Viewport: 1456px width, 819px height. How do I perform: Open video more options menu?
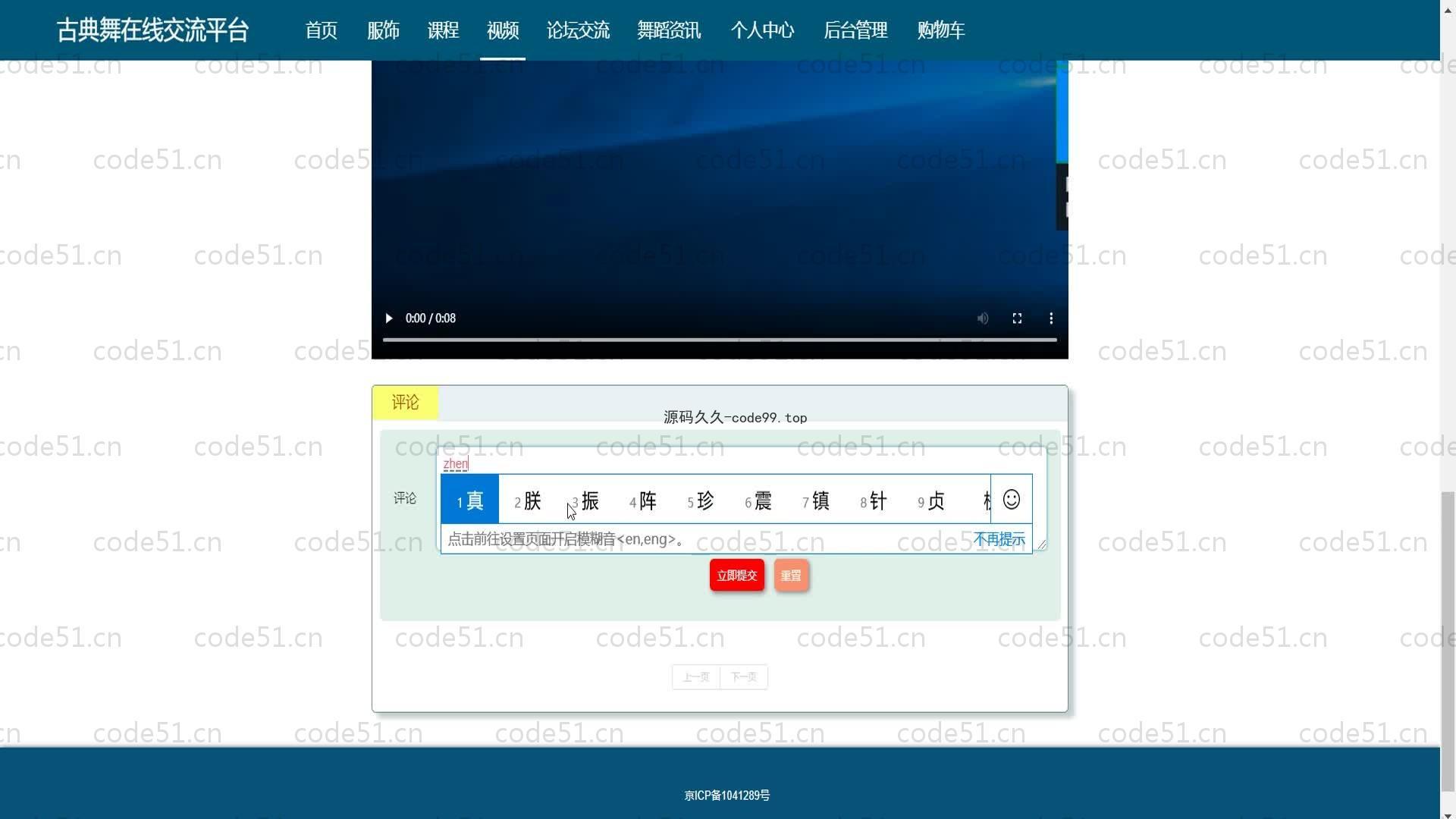(x=1051, y=318)
